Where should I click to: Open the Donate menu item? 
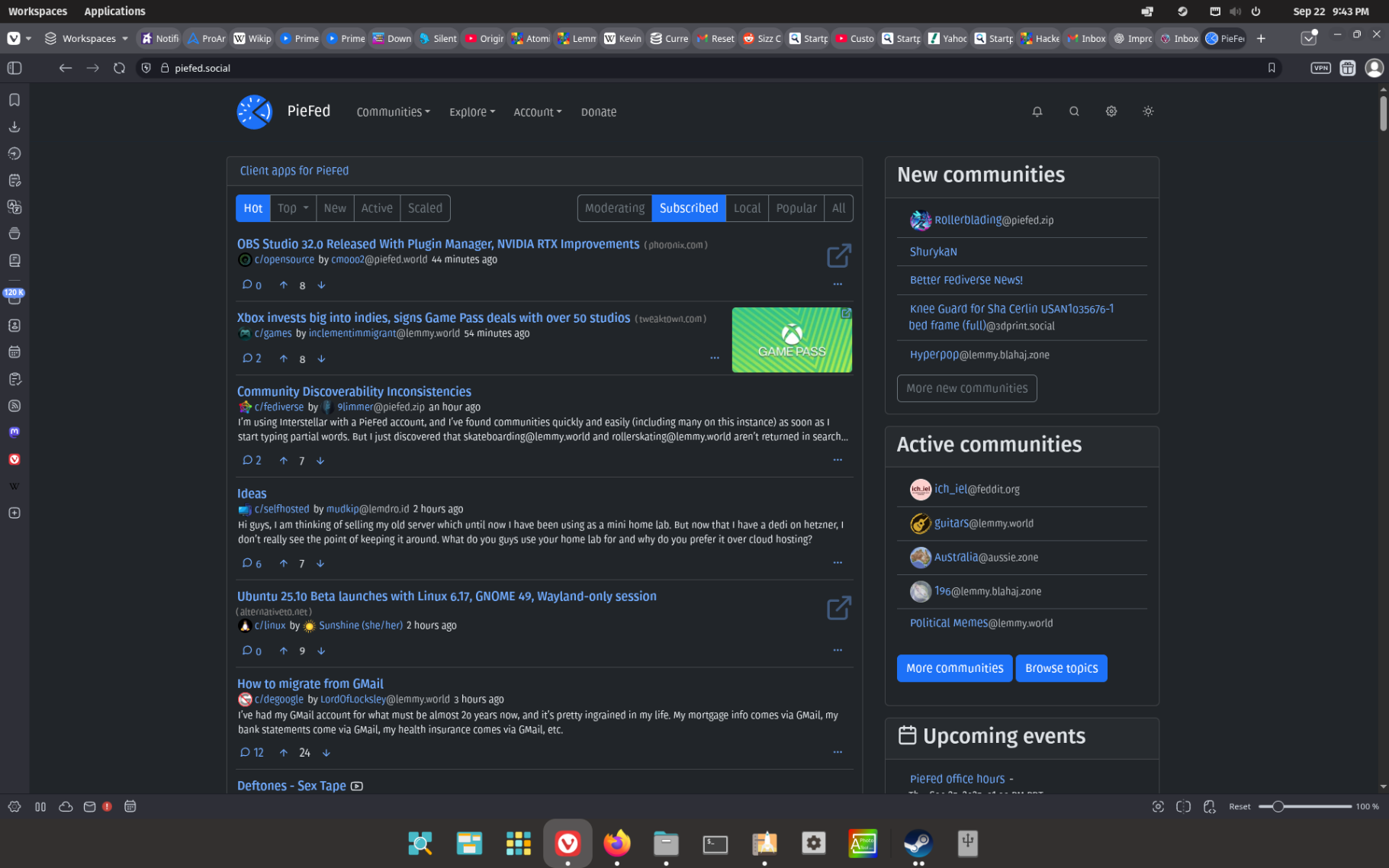click(x=598, y=112)
